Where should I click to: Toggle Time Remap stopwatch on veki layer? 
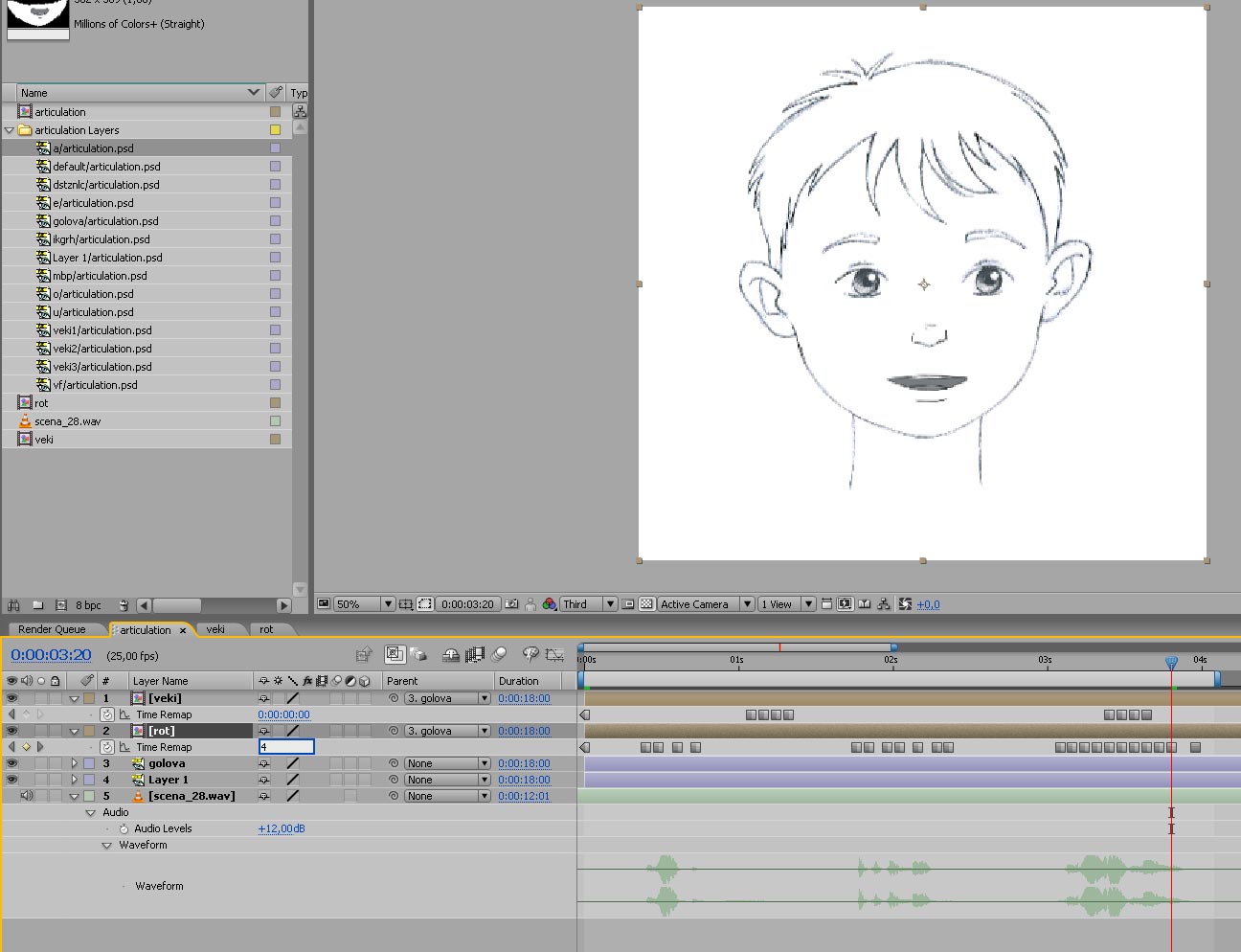(x=107, y=714)
